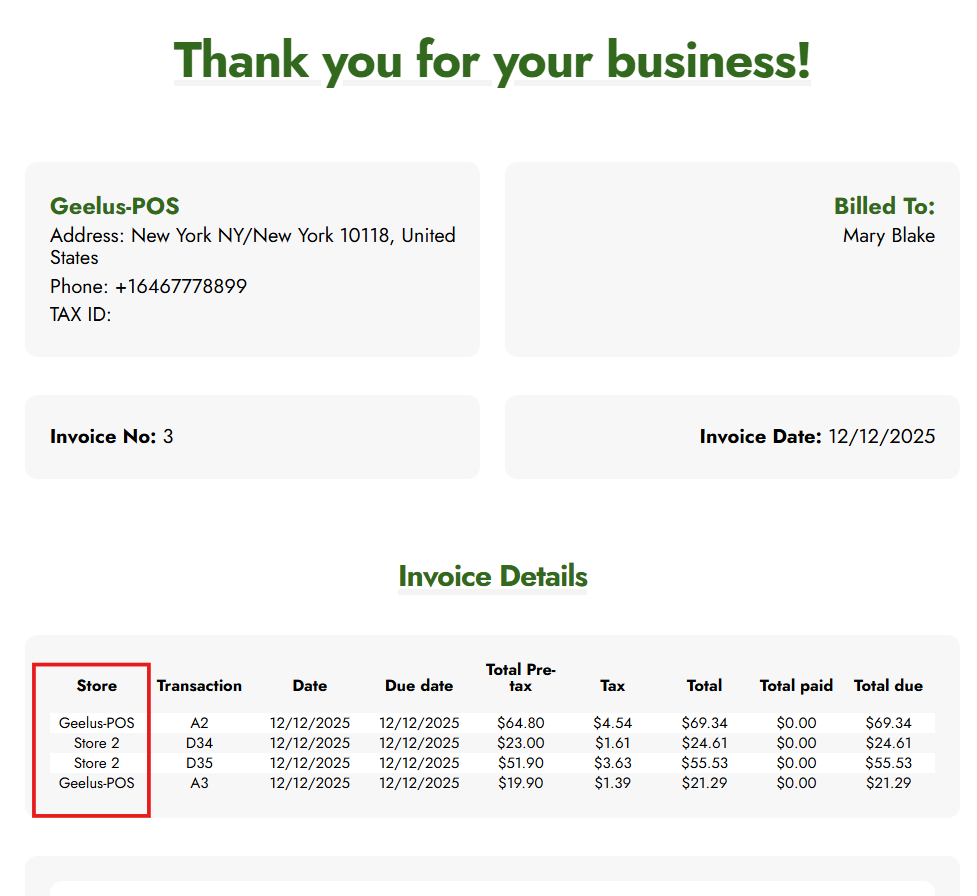The width and height of the screenshot is (977, 896).
Task: Click the Invoice Details section heading
Action: (x=492, y=577)
